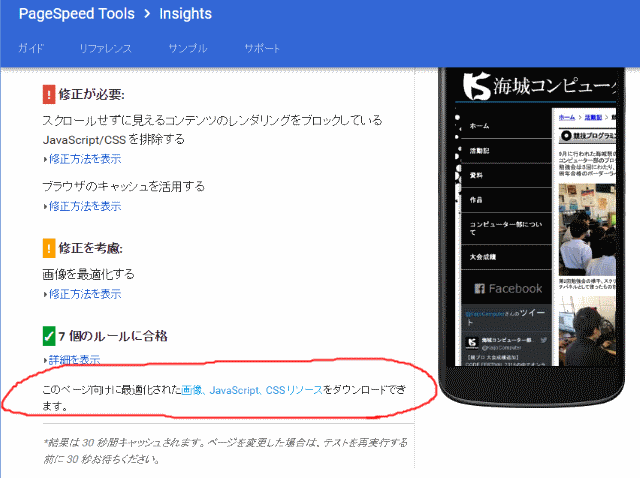Open the PageSpeed Tools breadcrumb link

coord(77,14)
